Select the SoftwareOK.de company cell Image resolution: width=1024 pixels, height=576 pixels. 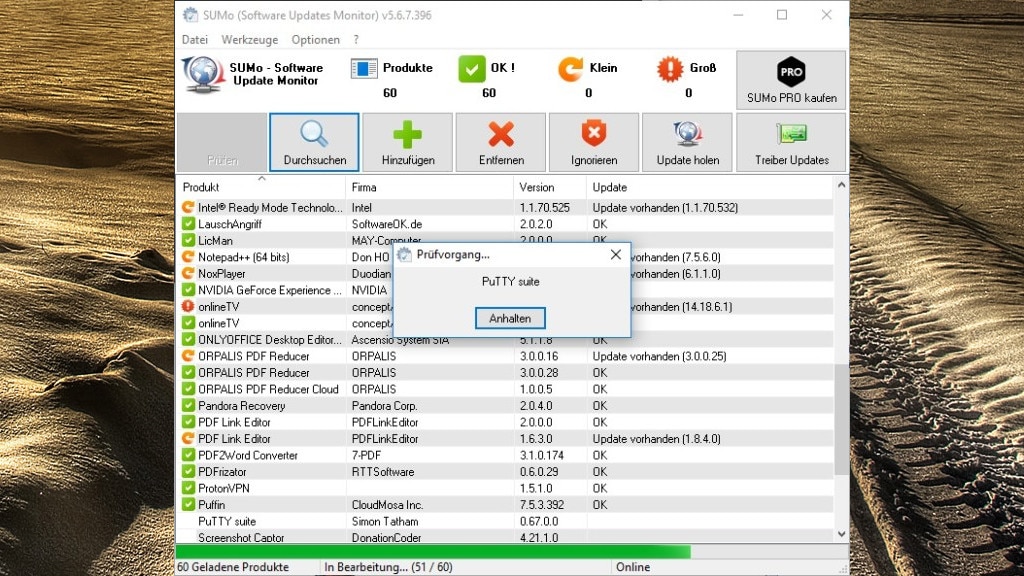387,224
